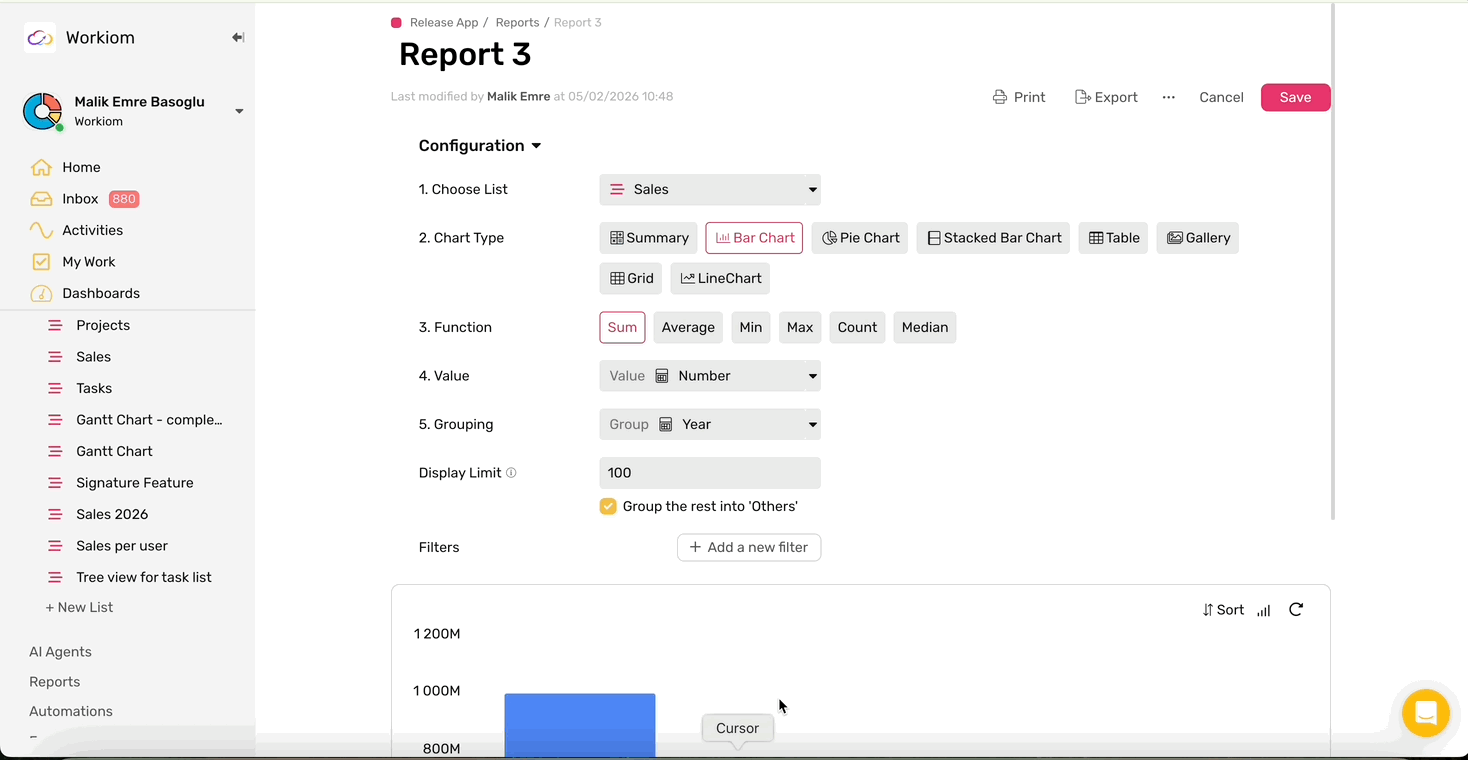
Task: Go to My Work in the sidebar
Action: tap(89, 262)
